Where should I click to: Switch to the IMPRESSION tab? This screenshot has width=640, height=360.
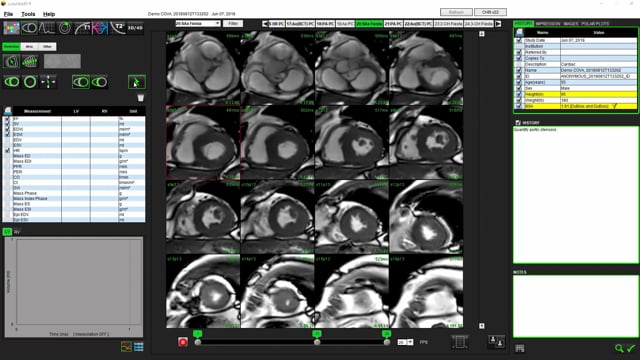[x=548, y=24]
